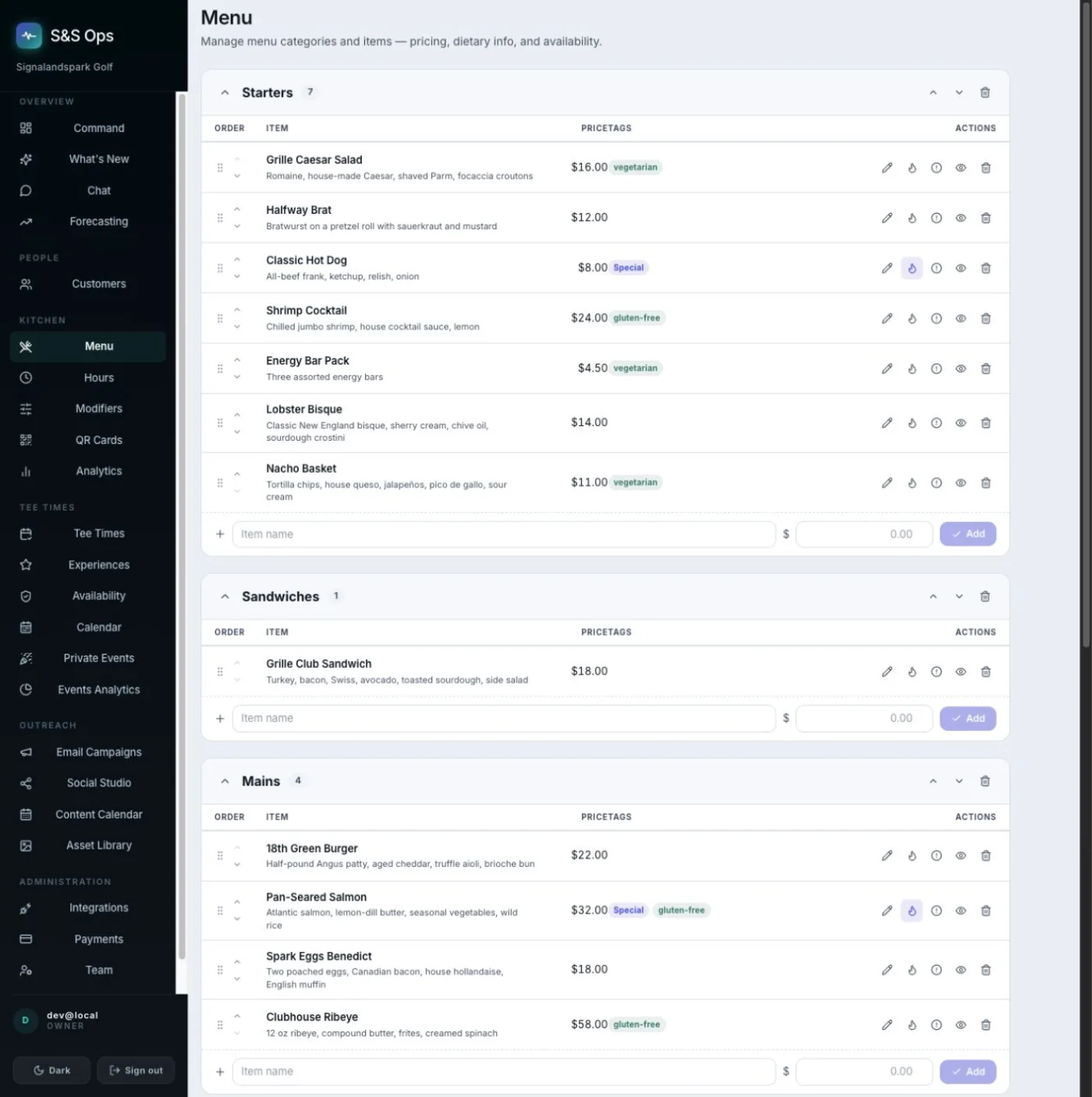Edit Grille Caesar Salad with pencil icon
Image resolution: width=1092 pixels, height=1097 pixels.
(887, 168)
